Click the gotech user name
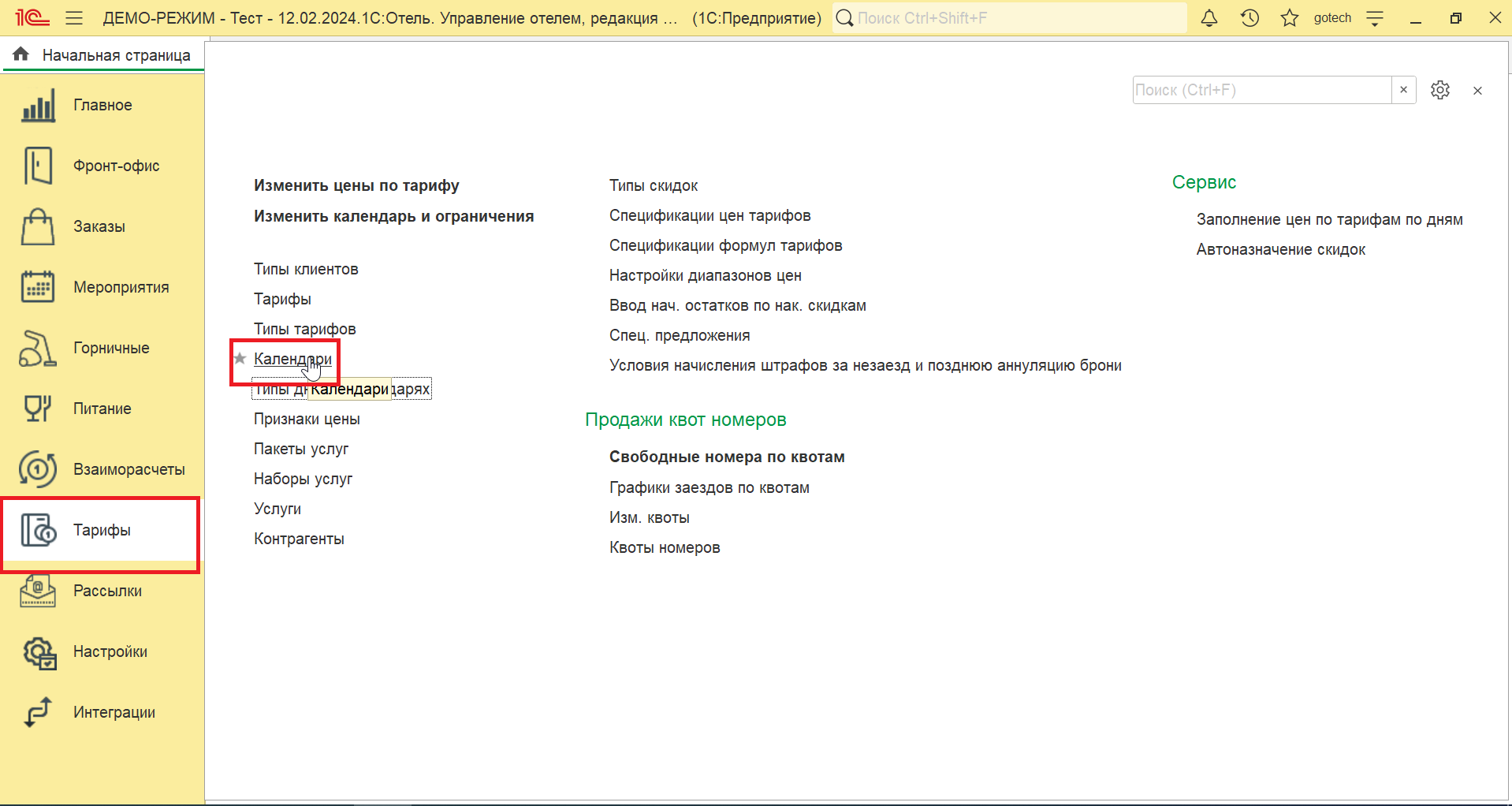This screenshot has width=1512, height=806. coord(1332,17)
